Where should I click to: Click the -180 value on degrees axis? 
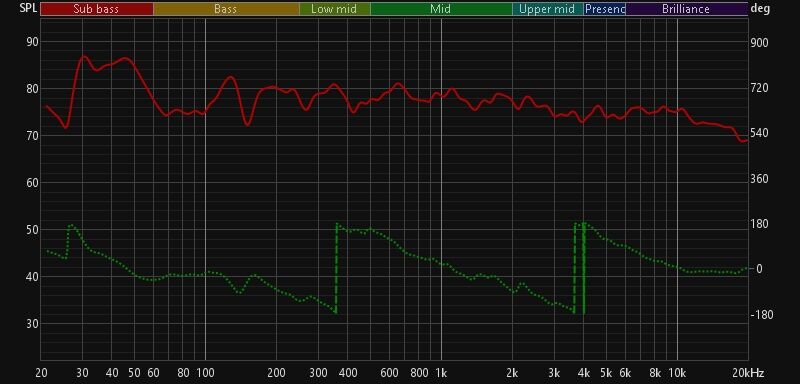pyautogui.click(x=762, y=315)
